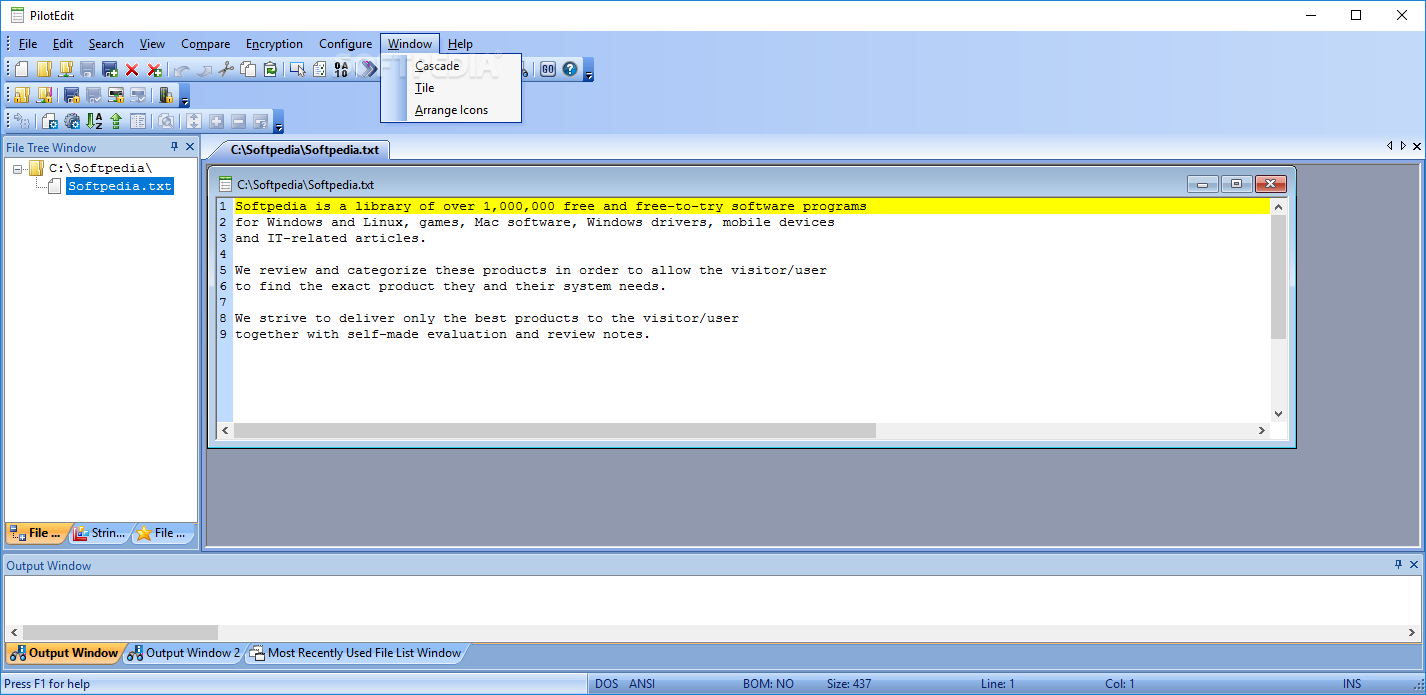Open the Search menu
Viewport: 1426px width, 695px height.
coord(106,44)
